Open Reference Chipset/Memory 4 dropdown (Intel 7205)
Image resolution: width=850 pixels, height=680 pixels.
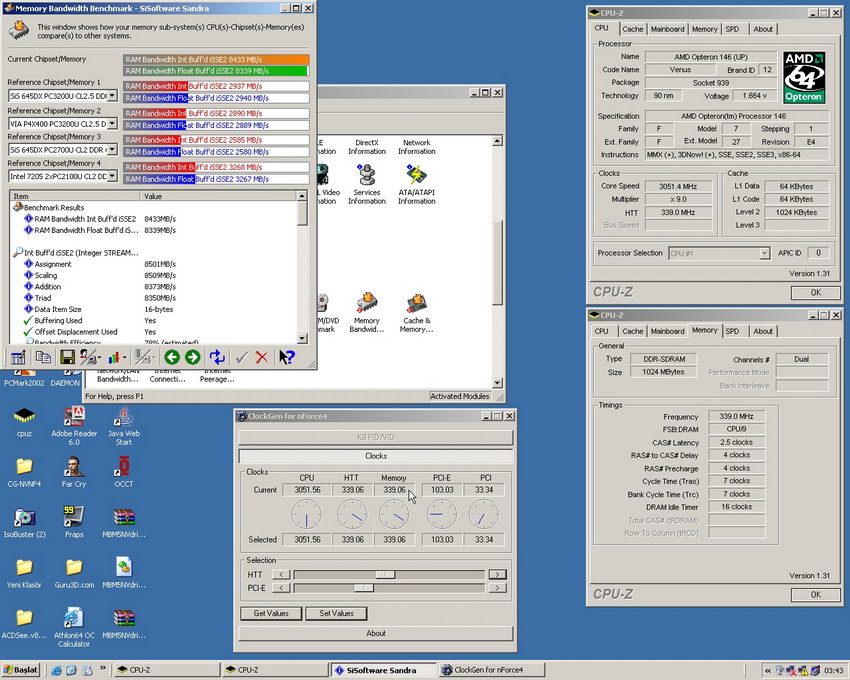point(112,176)
